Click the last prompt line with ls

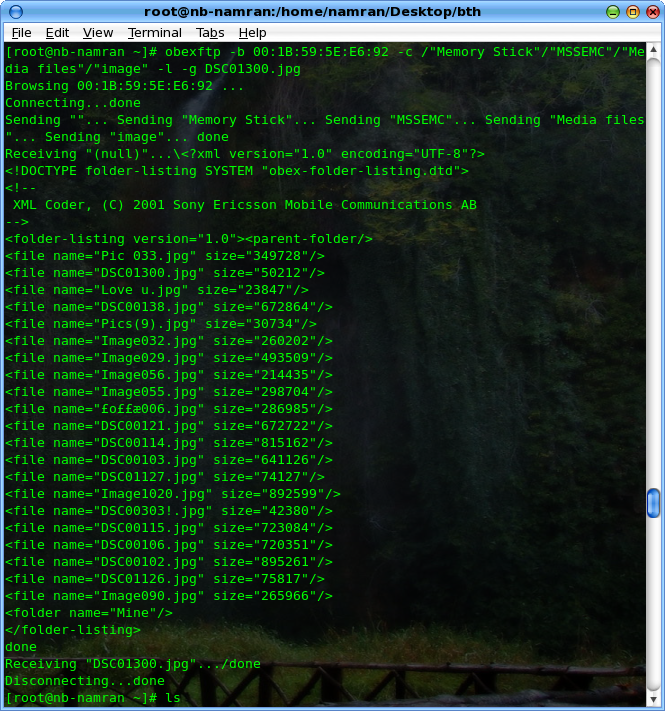(93, 697)
